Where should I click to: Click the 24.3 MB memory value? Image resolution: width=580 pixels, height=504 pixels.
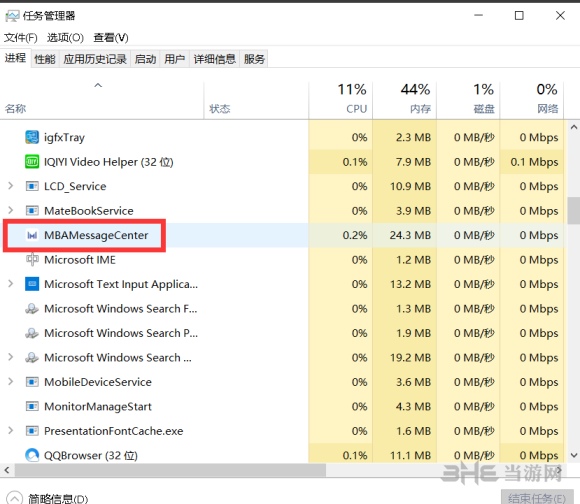pyautogui.click(x=410, y=235)
